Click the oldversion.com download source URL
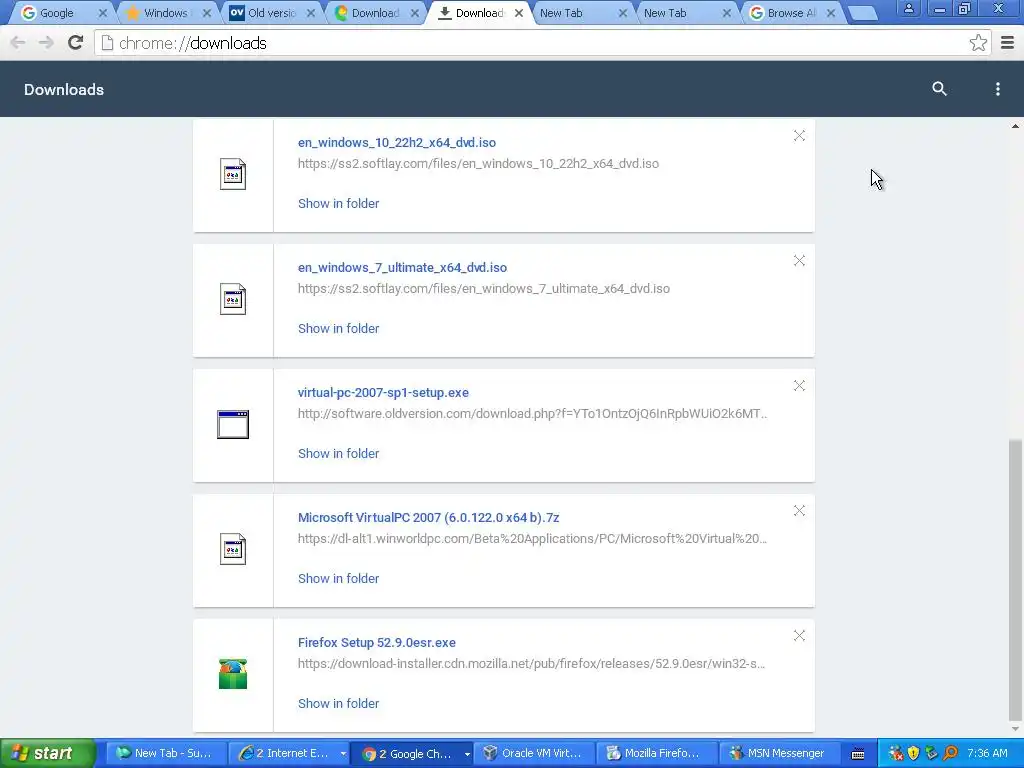1024x768 pixels. (x=532, y=413)
